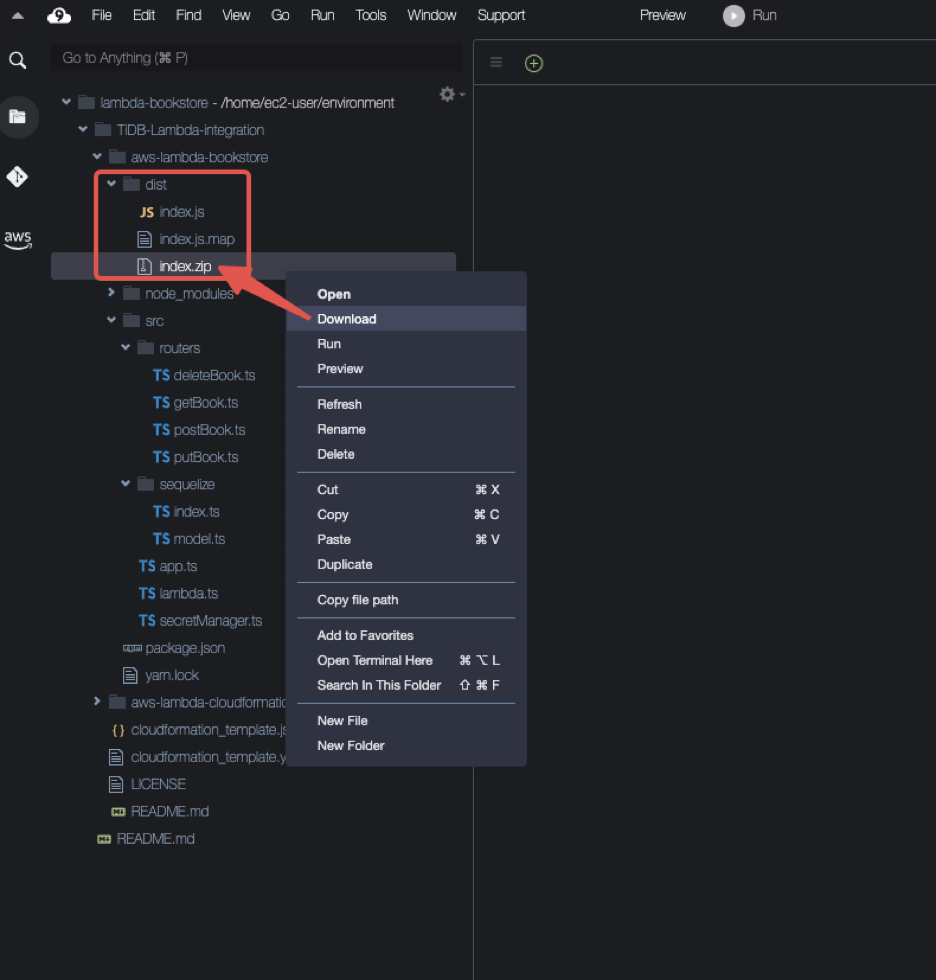Click the TS icon beside secretManager.ts
Viewport: 936px width, 980px height.
tap(147, 621)
